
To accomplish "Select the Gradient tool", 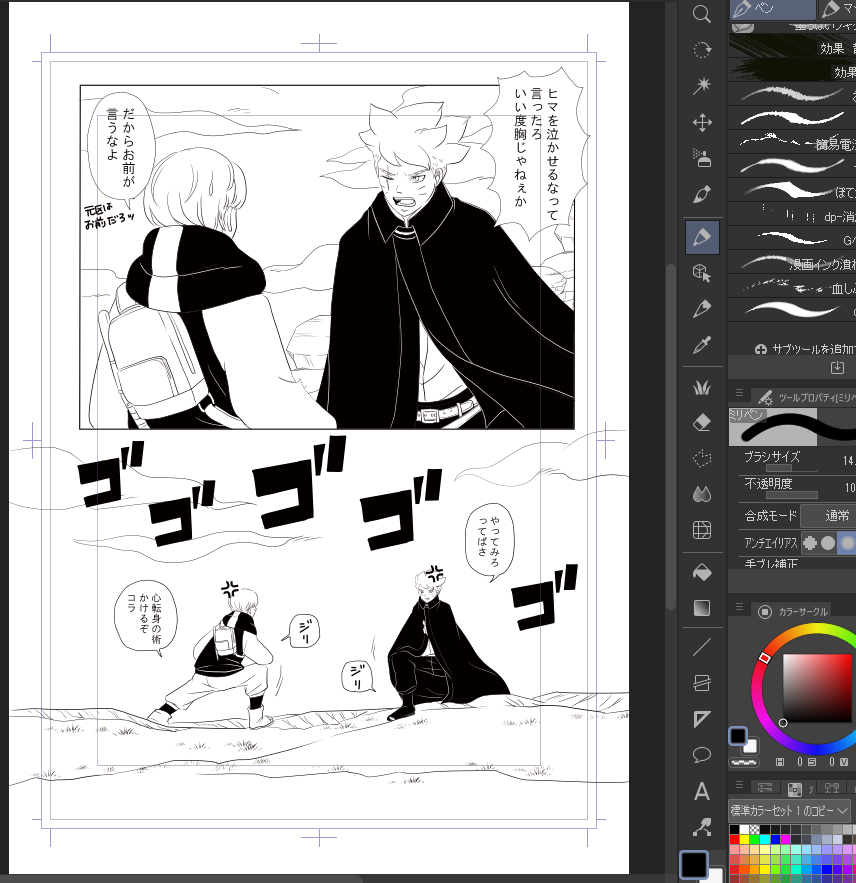I will (x=702, y=608).
